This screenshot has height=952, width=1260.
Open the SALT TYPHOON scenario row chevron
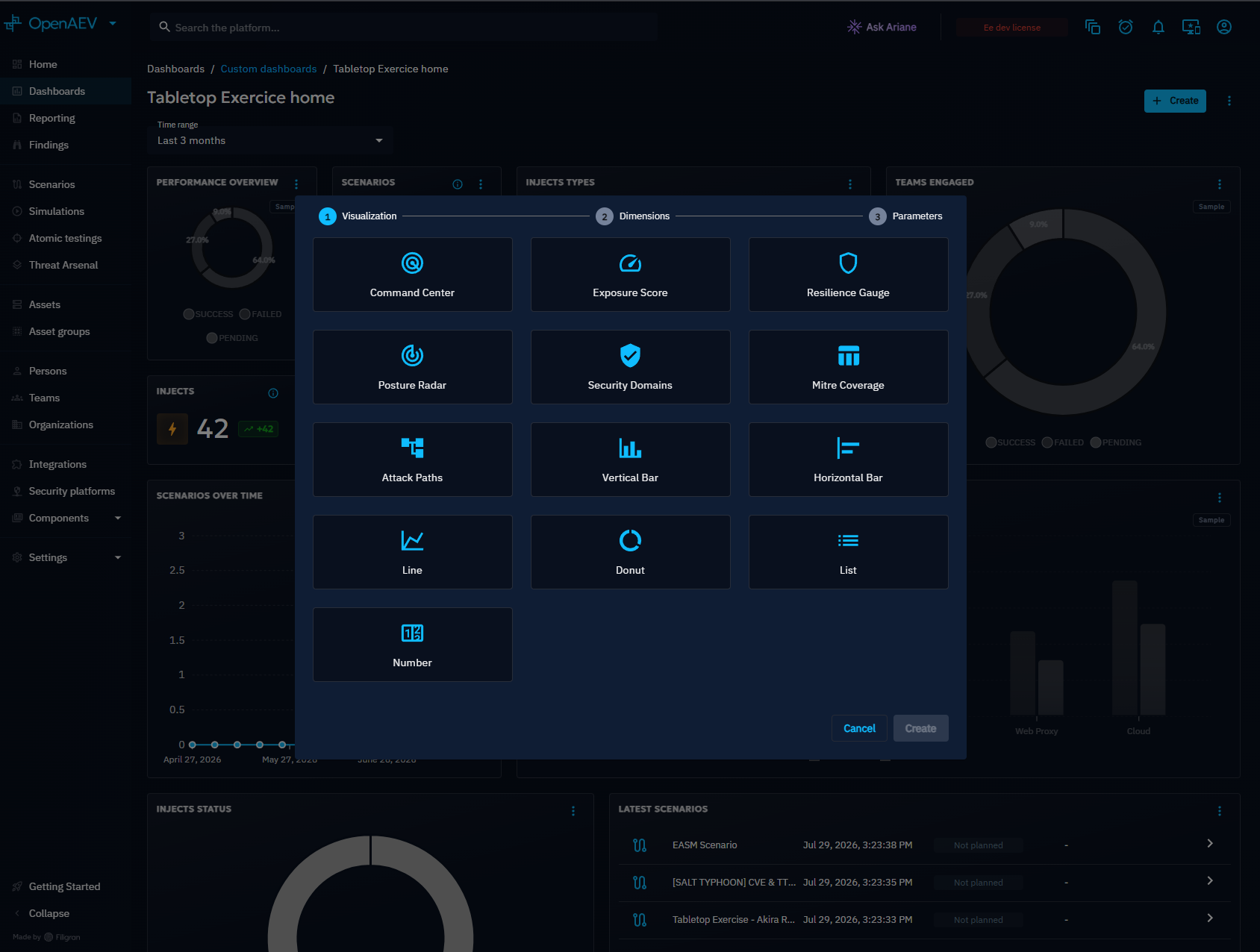1210,880
